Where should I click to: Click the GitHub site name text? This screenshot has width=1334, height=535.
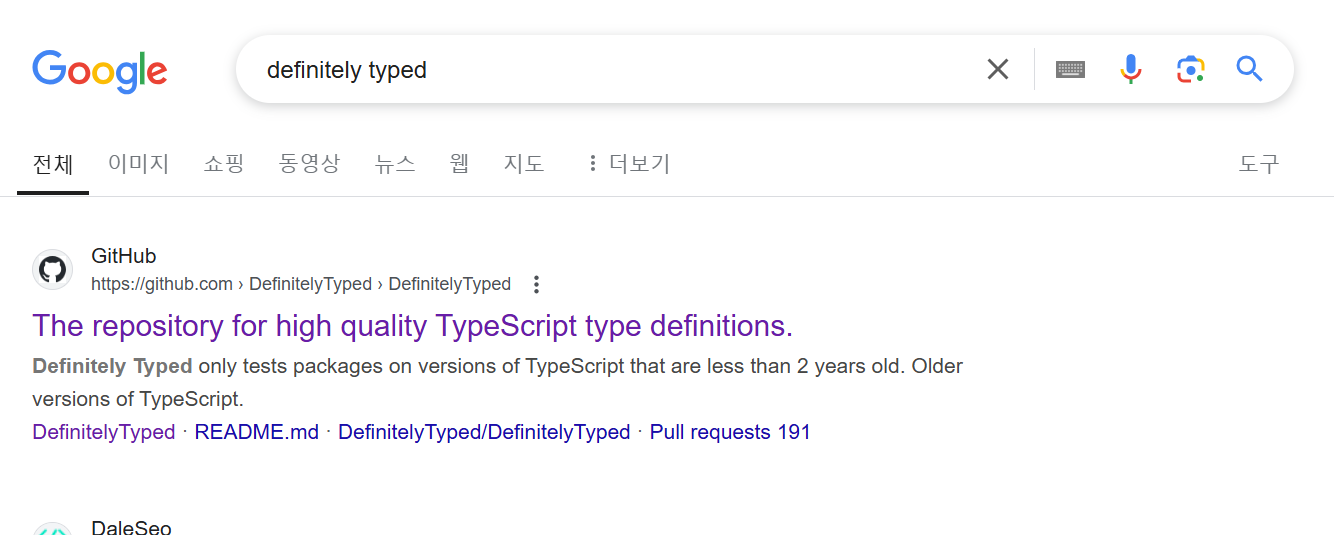pos(124,256)
